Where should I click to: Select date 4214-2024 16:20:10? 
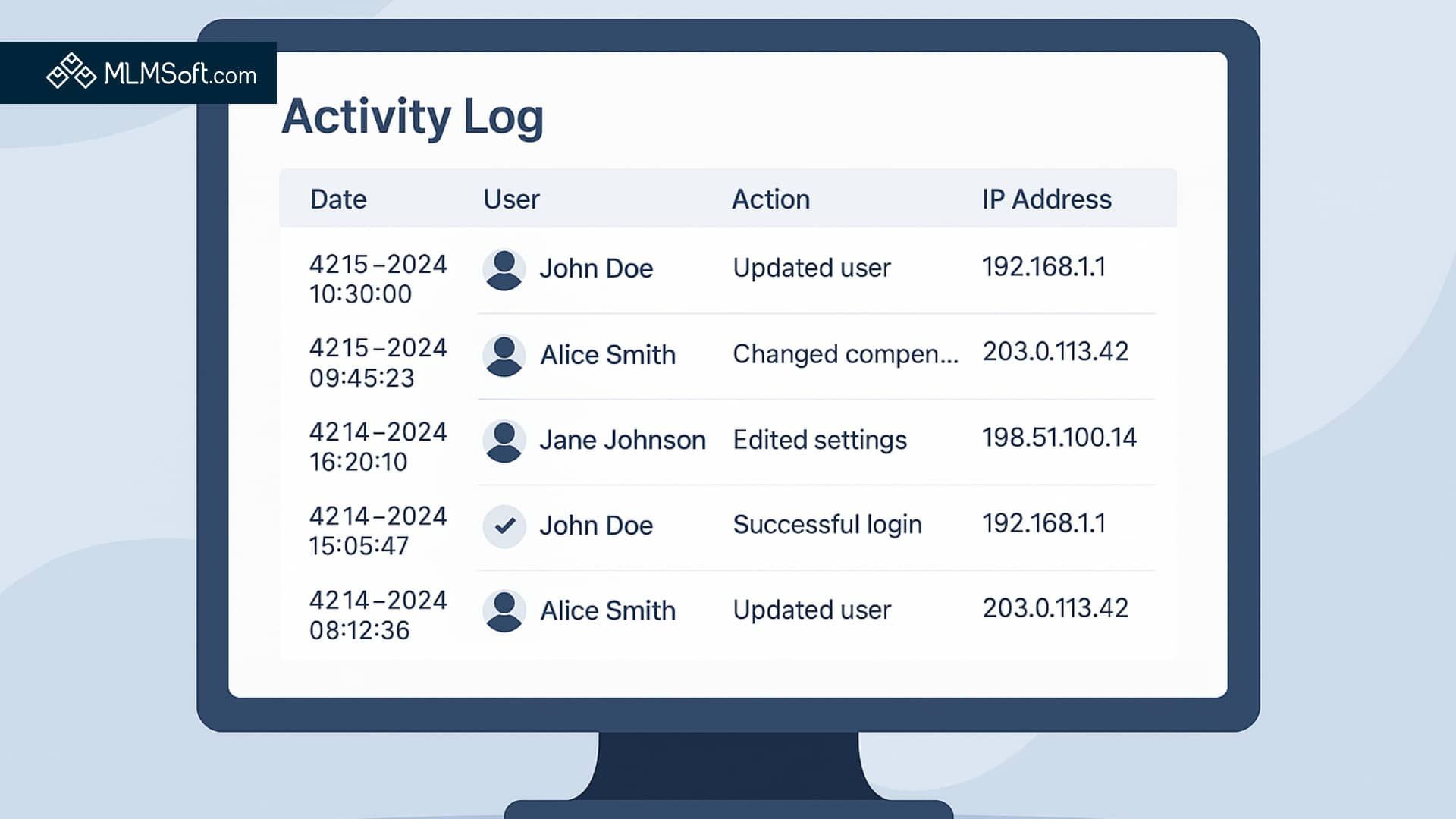tap(378, 447)
